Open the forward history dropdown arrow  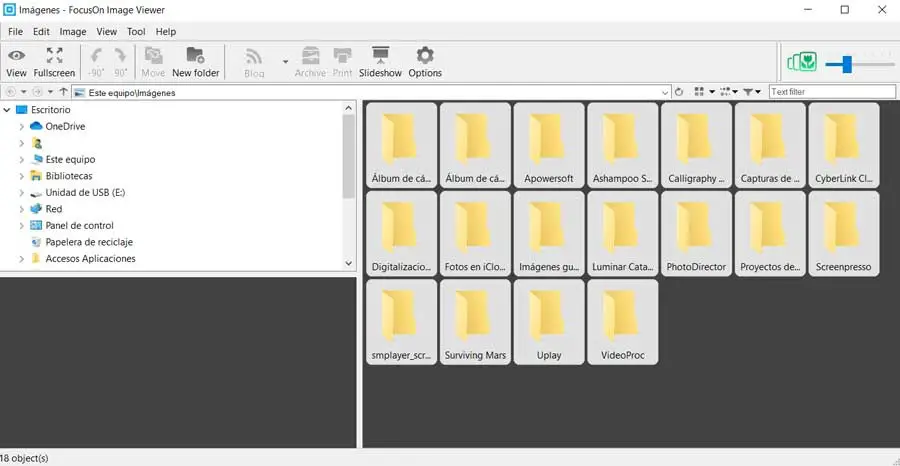[51, 92]
